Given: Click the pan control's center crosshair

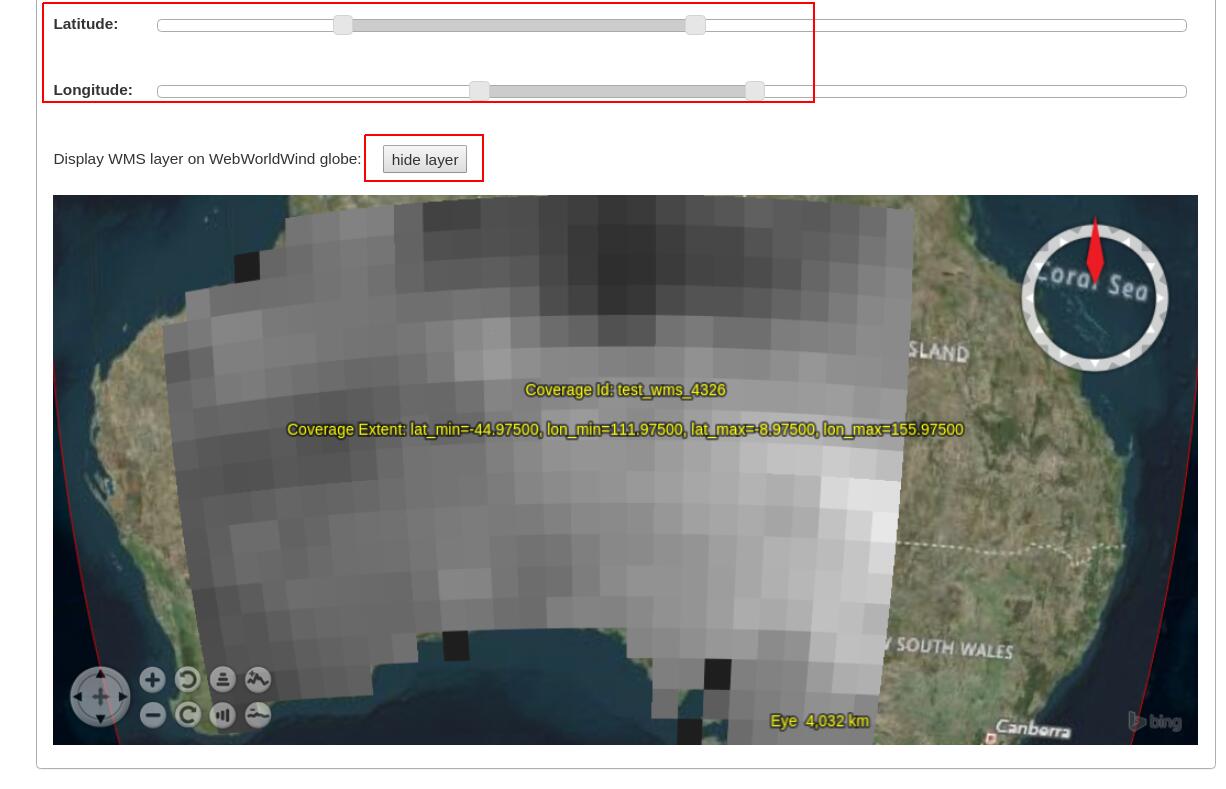Looking at the screenshot, I should tap(100, 696).
